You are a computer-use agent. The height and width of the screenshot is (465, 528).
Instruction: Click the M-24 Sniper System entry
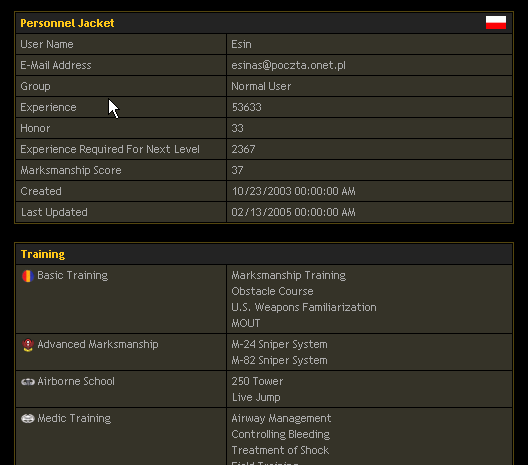point(279,344)
